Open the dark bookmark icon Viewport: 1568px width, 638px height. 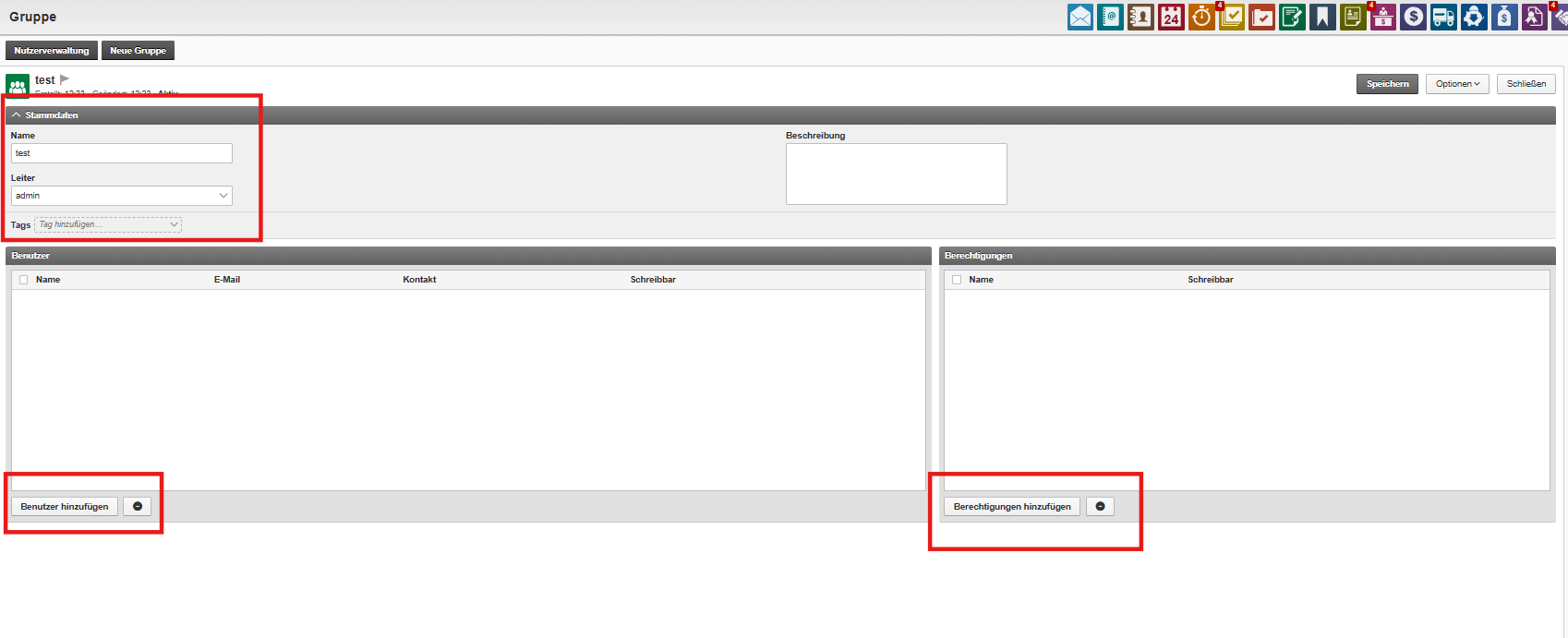tap(1322, 17)
